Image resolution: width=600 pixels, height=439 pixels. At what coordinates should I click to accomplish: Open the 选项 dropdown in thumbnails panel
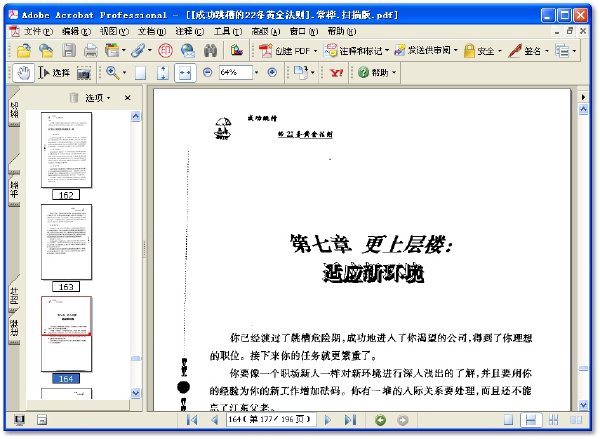click(x=98, y=98)
